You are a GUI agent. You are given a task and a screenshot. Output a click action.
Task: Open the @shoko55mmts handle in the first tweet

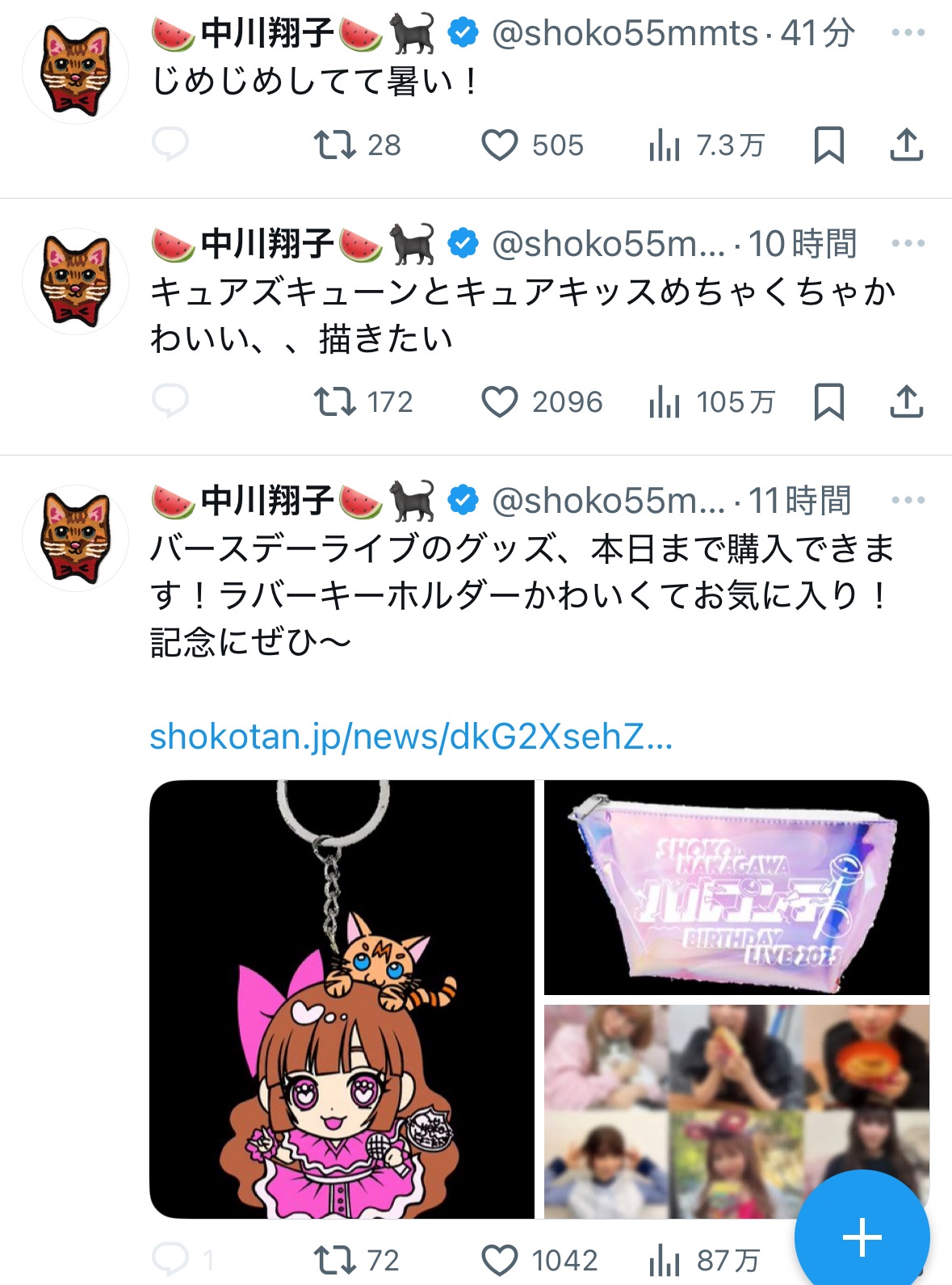[x=625, y=33]
